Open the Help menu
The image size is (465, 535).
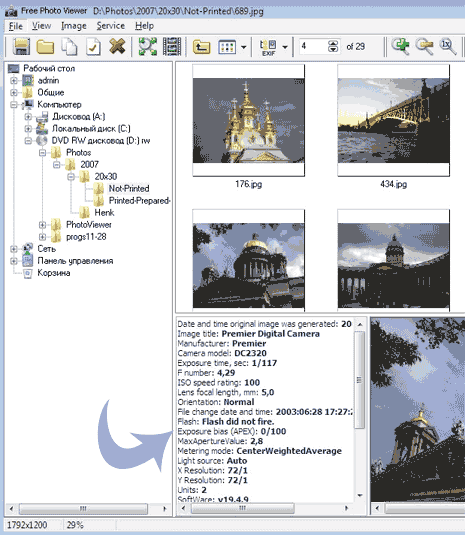pos(144,26)
